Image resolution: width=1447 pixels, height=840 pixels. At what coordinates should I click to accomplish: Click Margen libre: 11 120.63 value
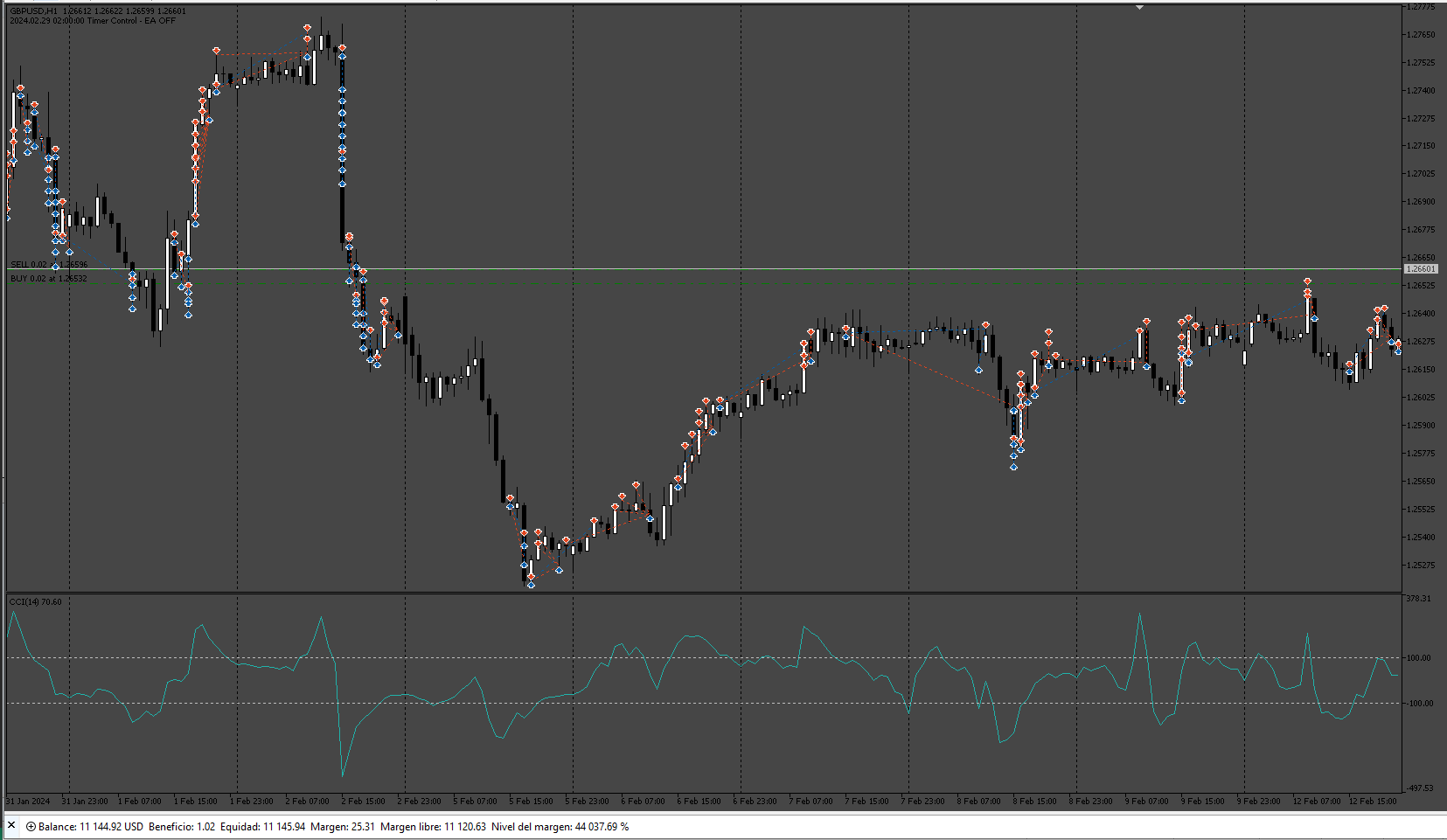coord(433,827)
